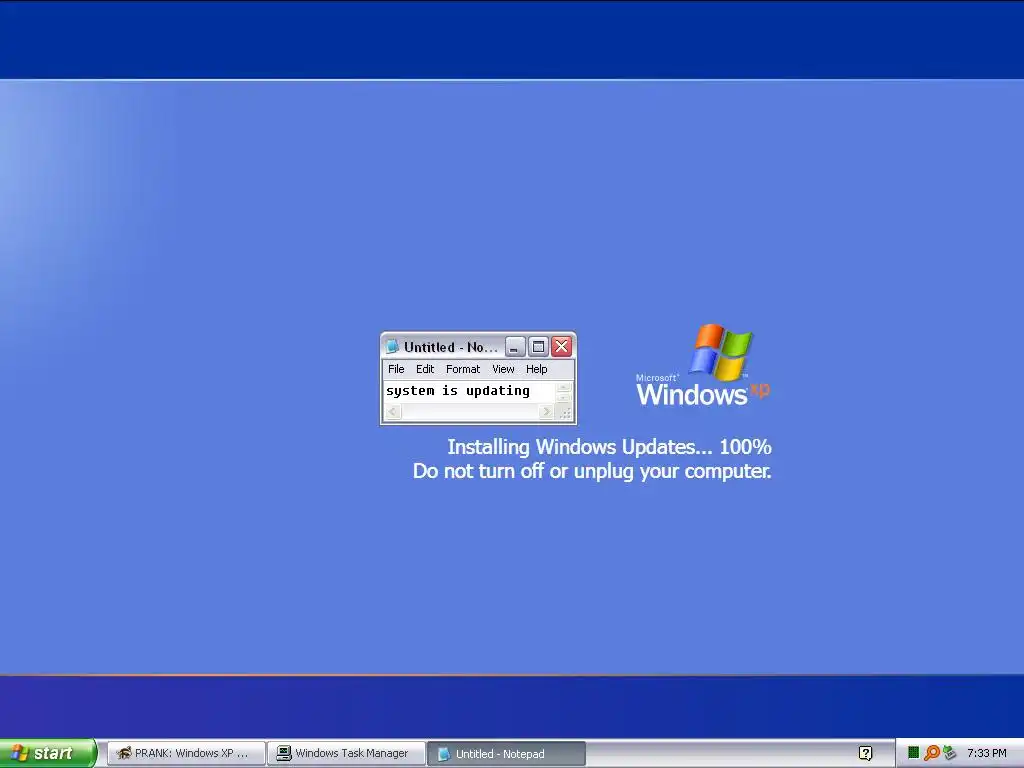This screenshot has width=1024, height=768.
Task: Maximize the Untitled Notepad window
Action: pos(538,347)
